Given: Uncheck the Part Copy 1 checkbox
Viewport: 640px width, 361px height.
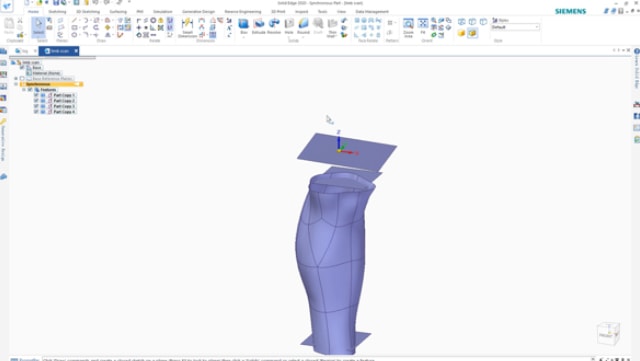Looking at the screenshot, I should pyautogui.click(x=36, y=95).
